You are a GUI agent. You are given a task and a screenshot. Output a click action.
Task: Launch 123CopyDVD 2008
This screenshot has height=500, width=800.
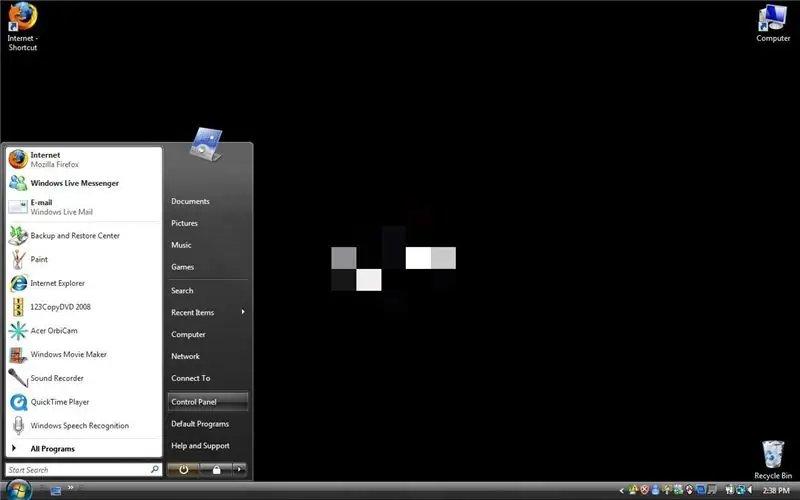coord(84,307)
